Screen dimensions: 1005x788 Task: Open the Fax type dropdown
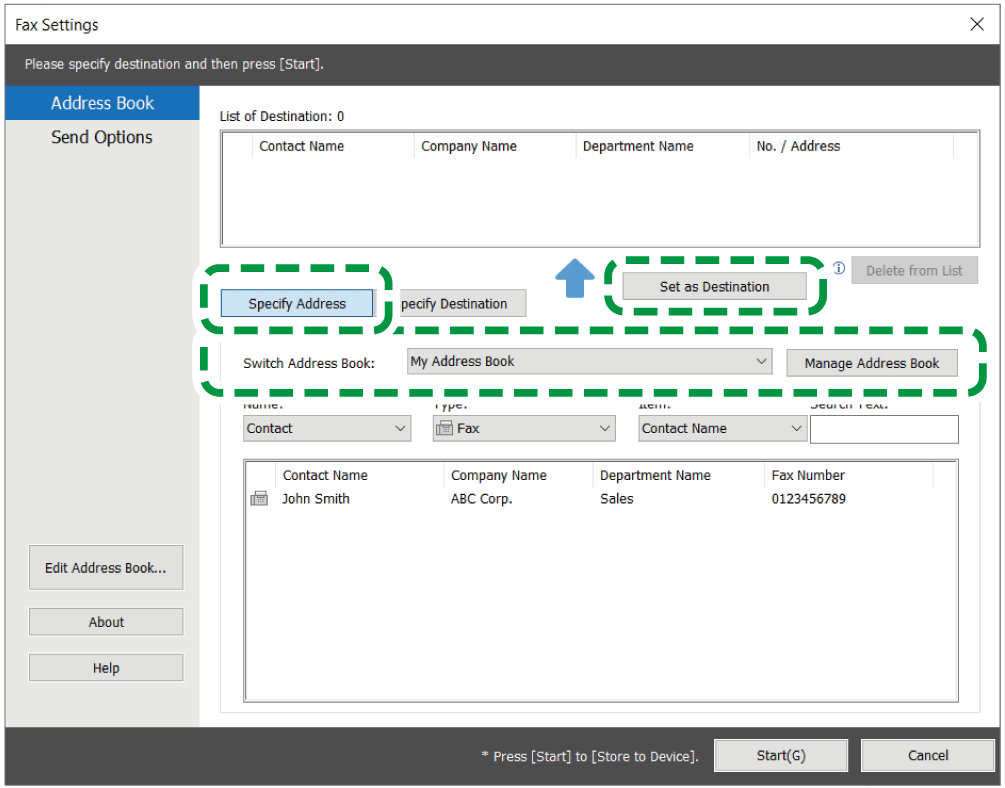coord(524,429)
